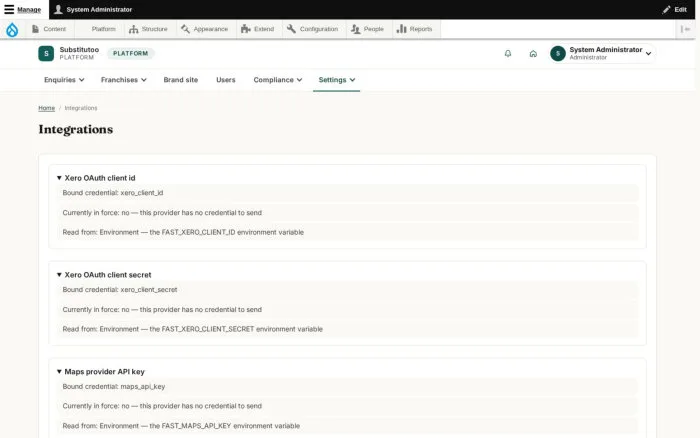Collapse Xero OAuth client id section

tap(96, 178)
